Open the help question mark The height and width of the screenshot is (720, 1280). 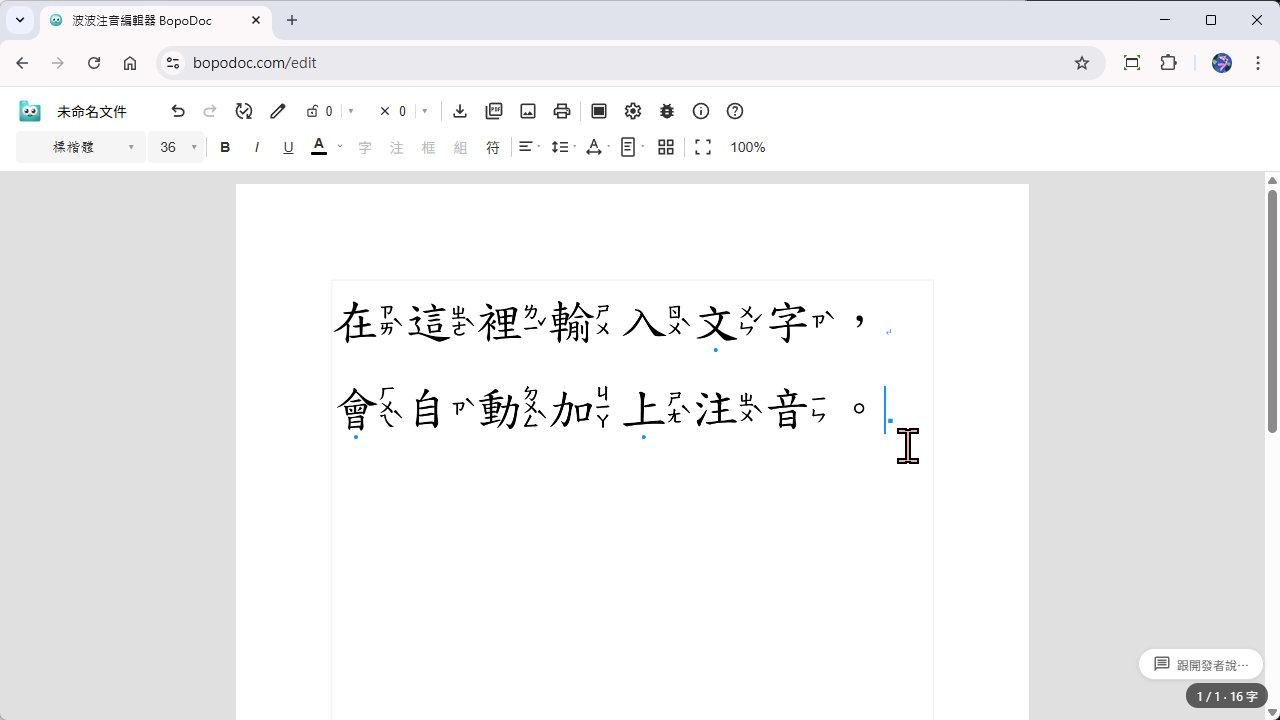click(x=735, y=111)
